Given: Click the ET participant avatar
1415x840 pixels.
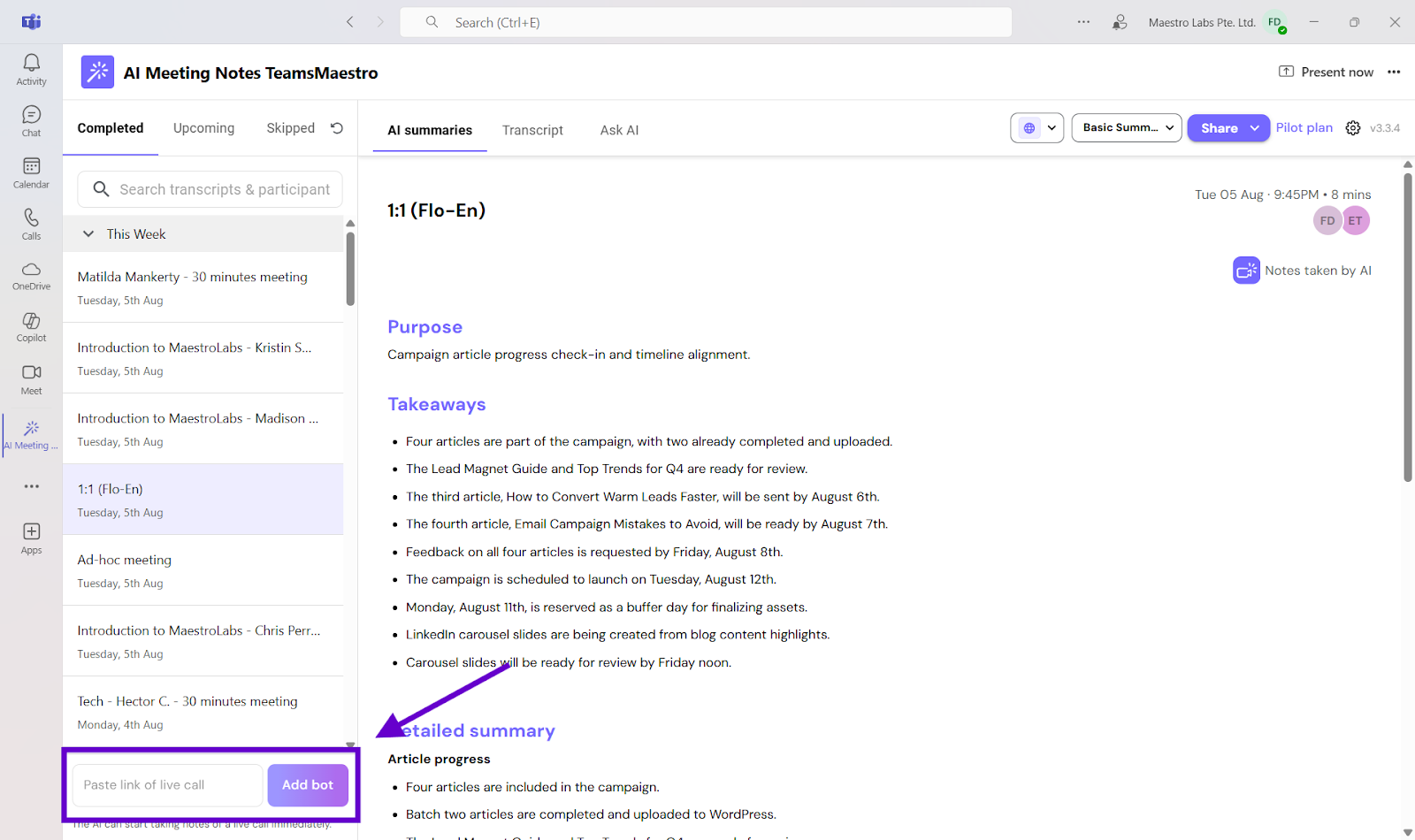Looking at the screenshot, I should point(1356,221).
